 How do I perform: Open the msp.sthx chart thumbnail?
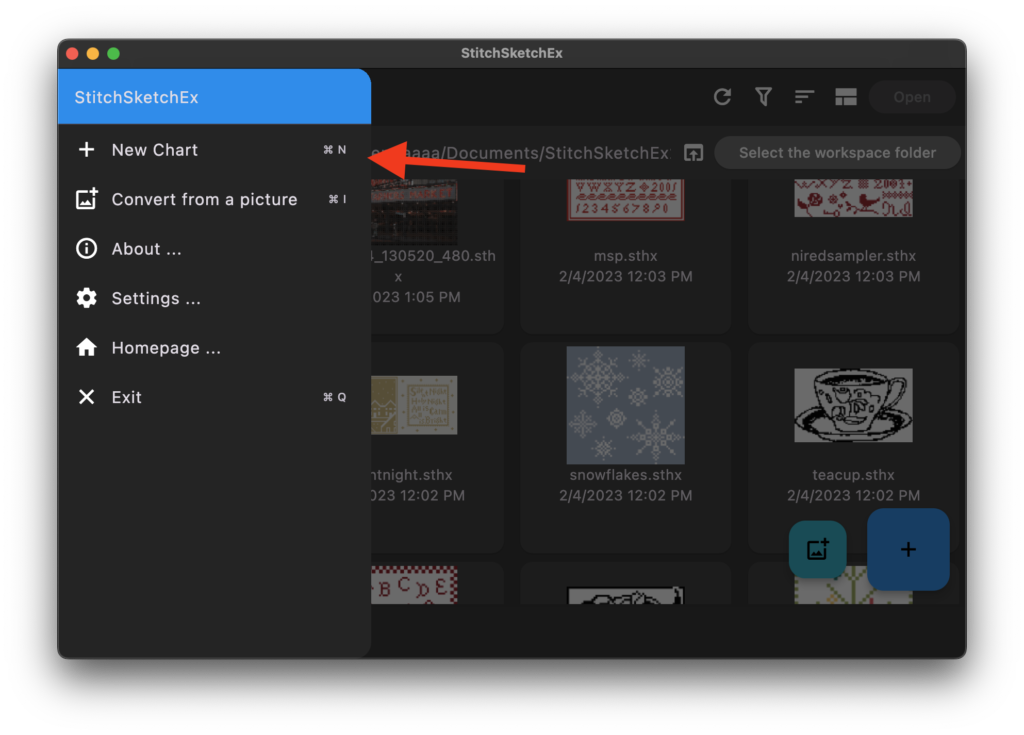(x=625, y=199)
